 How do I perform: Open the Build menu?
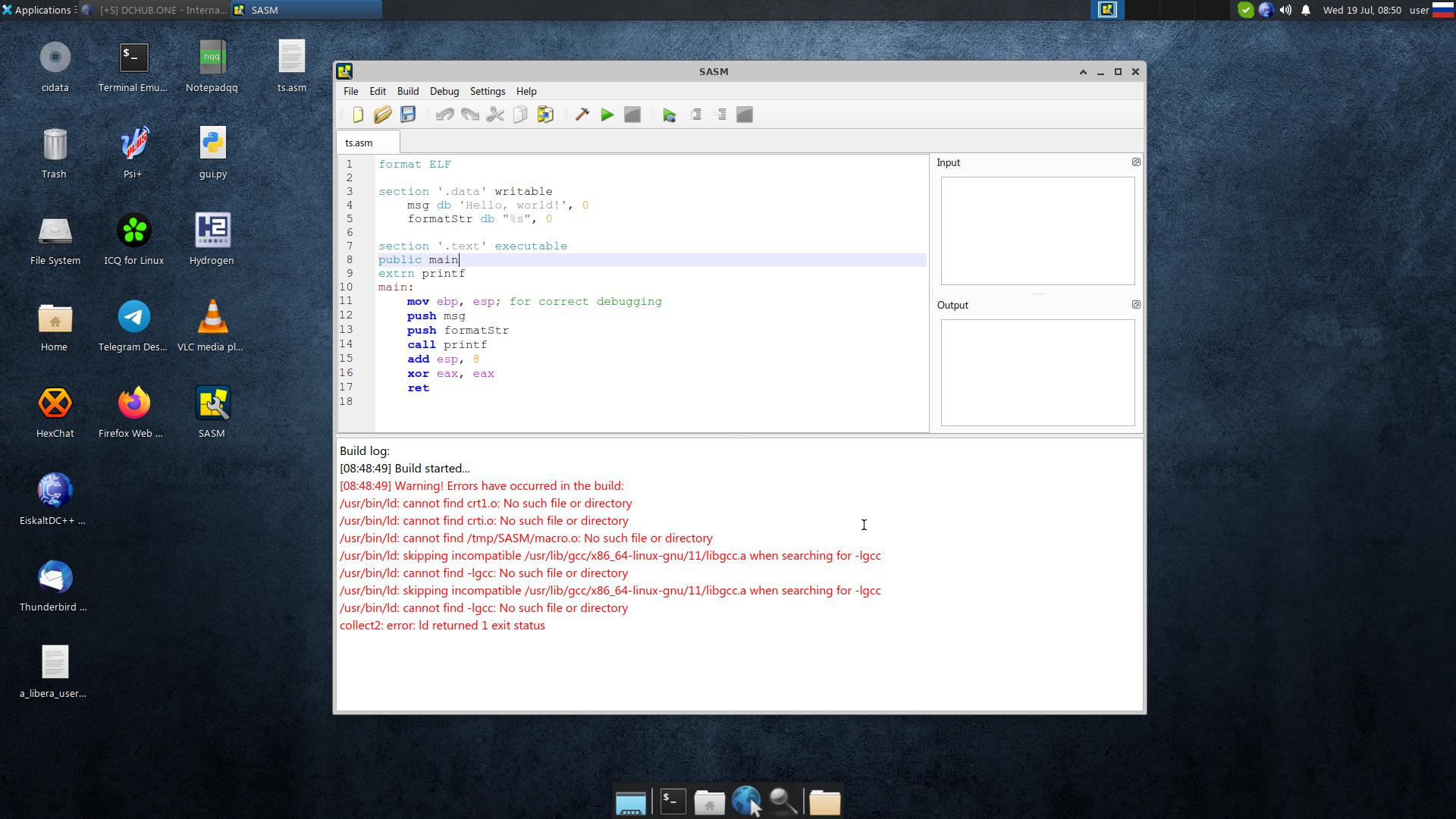(407, 91)
